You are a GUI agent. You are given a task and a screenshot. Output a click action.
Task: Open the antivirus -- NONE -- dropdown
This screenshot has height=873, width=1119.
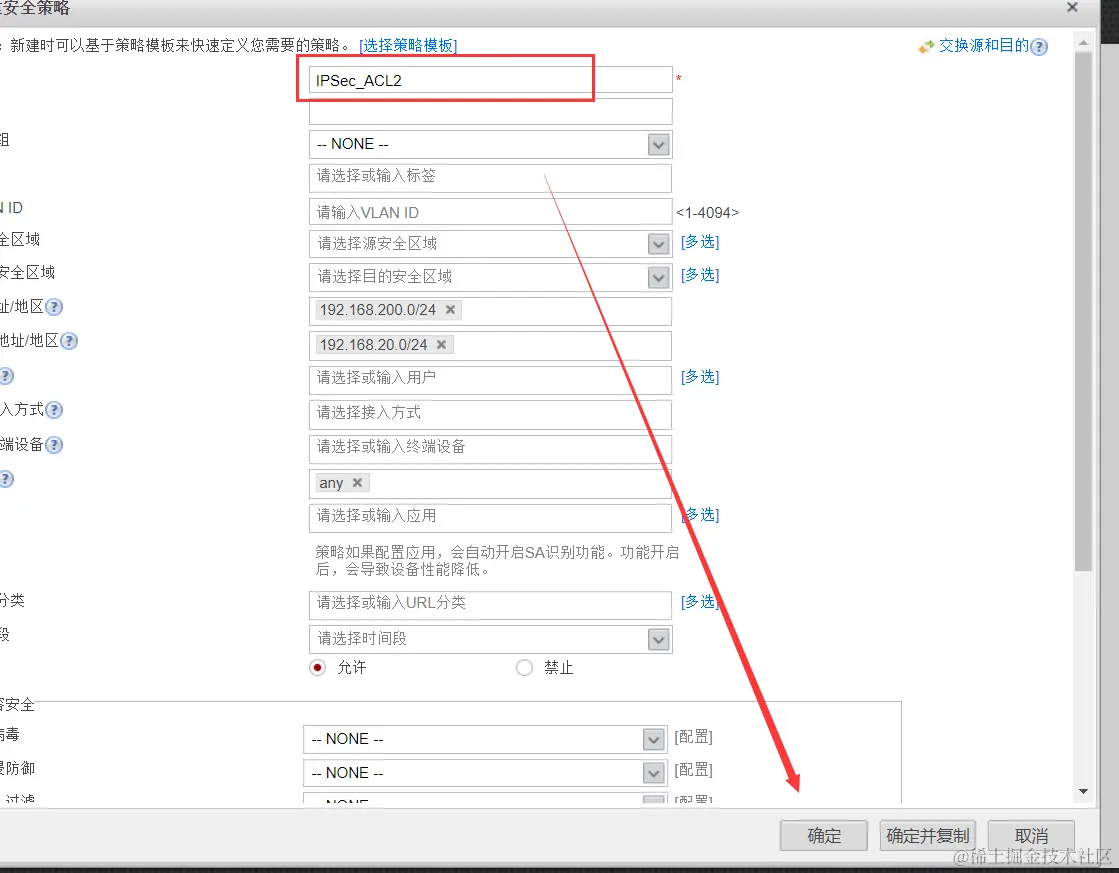click(x=485, y=740)
